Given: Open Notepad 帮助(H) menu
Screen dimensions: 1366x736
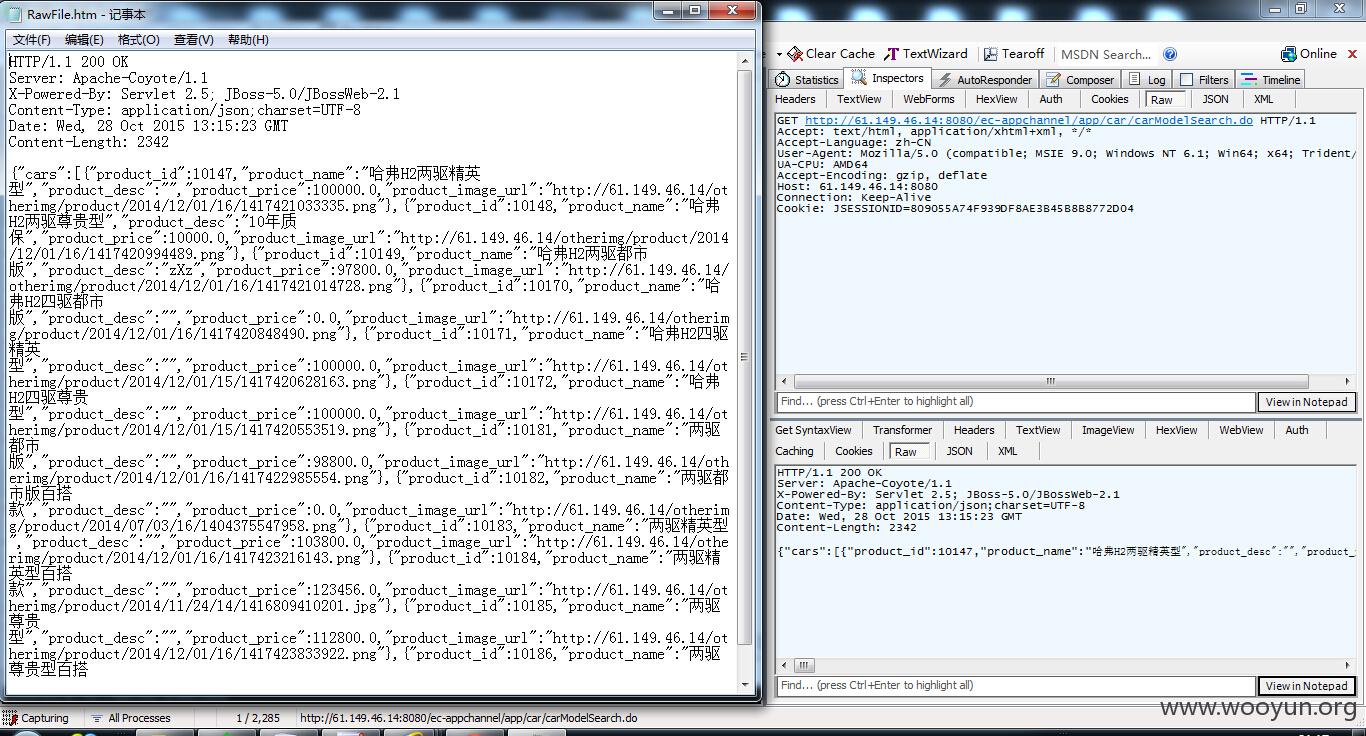Looking at the screenshot, I should pyautogui.click(x=248, y=40).
